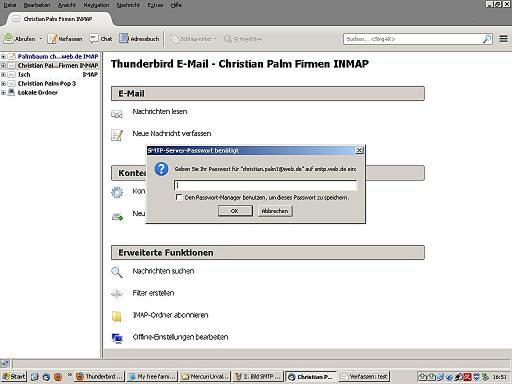Click the greyed Schlagwörter toolbar button
The height and width of the screenshot is (384, 512).
click(193, 39)
